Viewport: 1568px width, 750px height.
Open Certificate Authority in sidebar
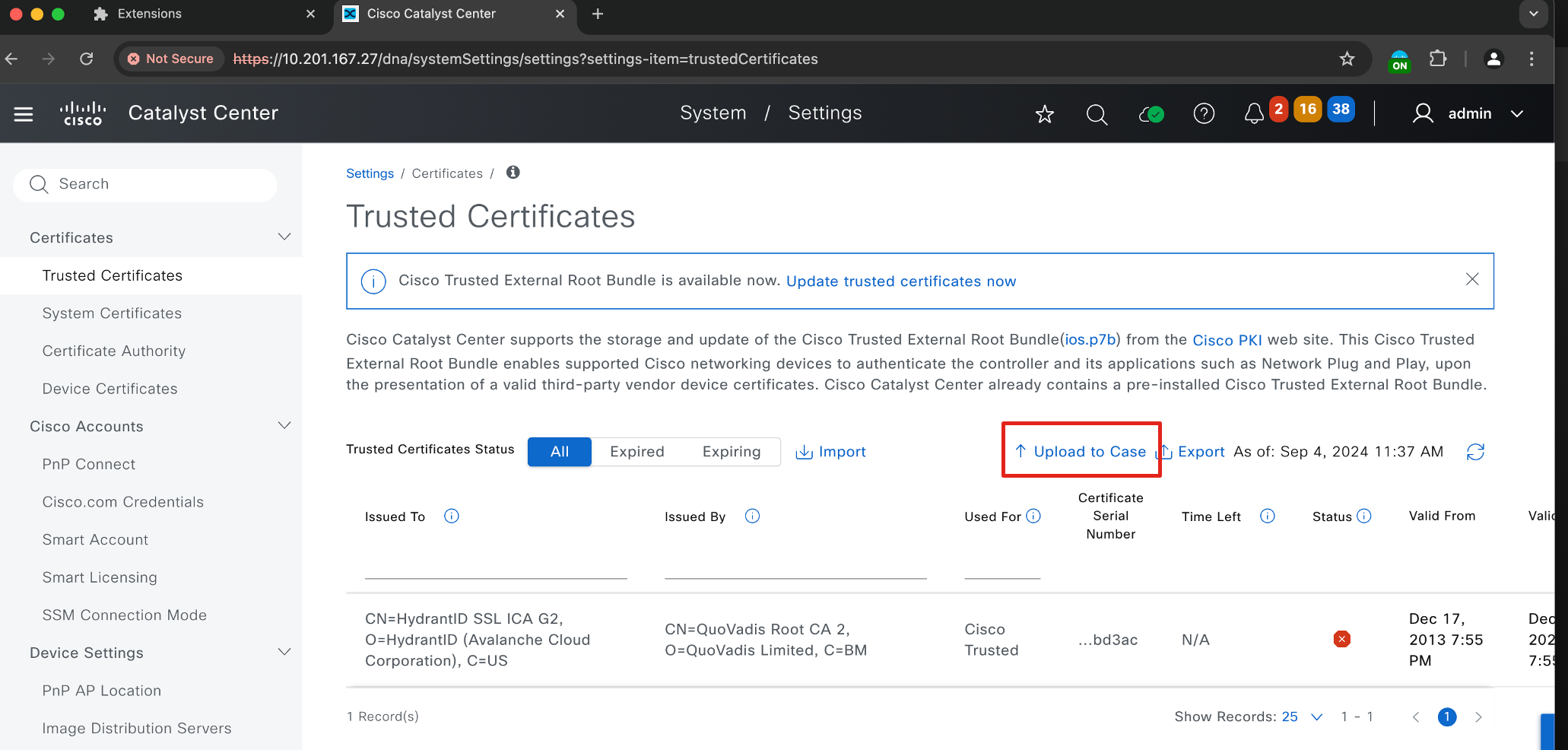114,351
